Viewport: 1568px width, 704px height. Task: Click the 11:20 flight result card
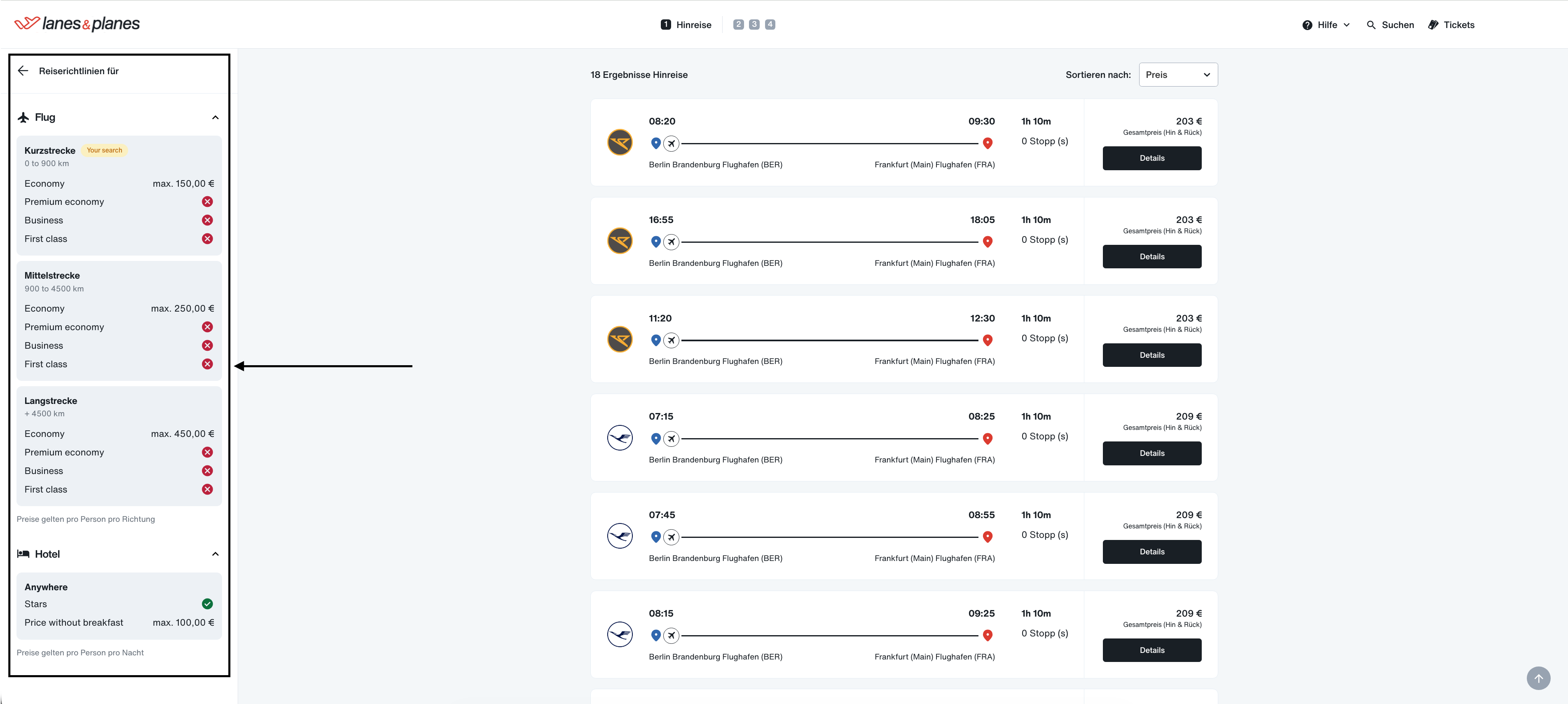pos(904,339)
